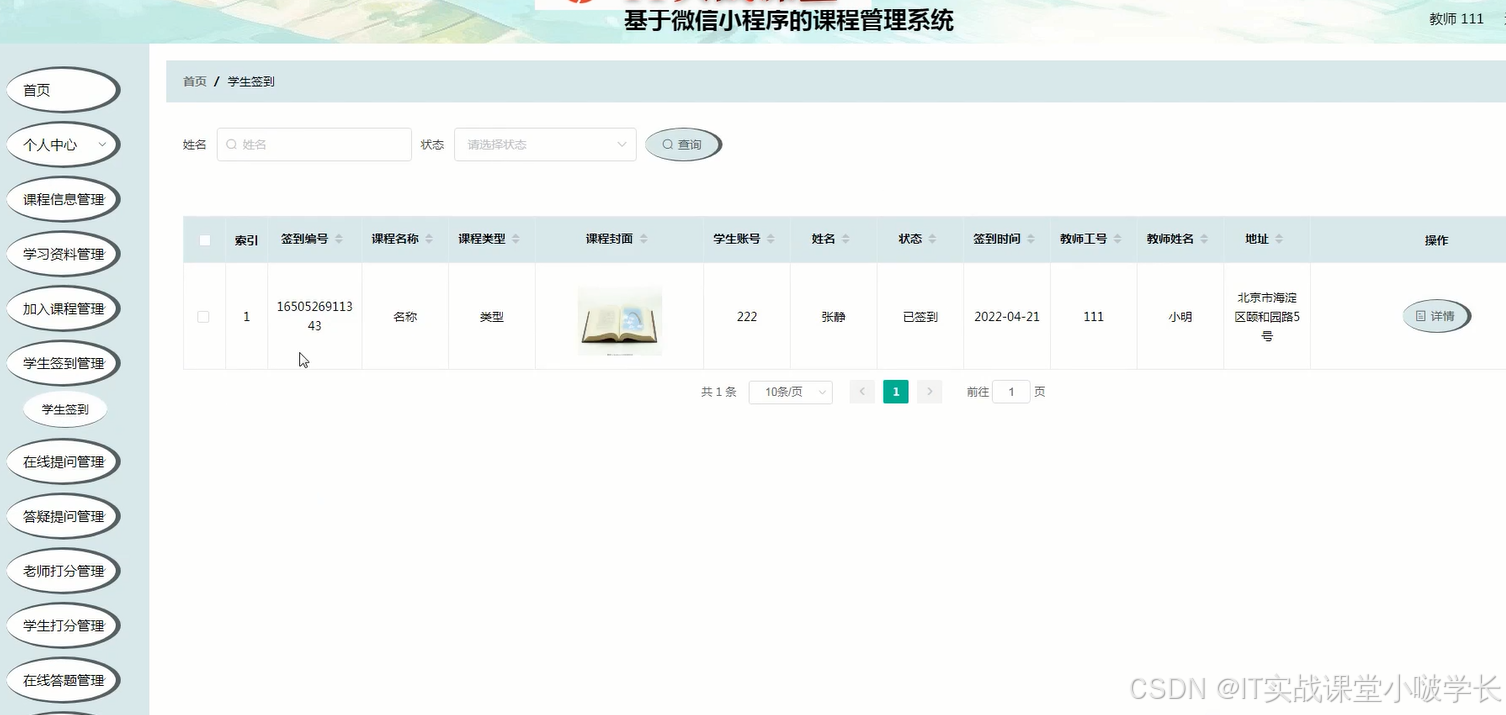Sort by 姓名 column arrows
This screenshot has width=1506, height=715.
845,240
